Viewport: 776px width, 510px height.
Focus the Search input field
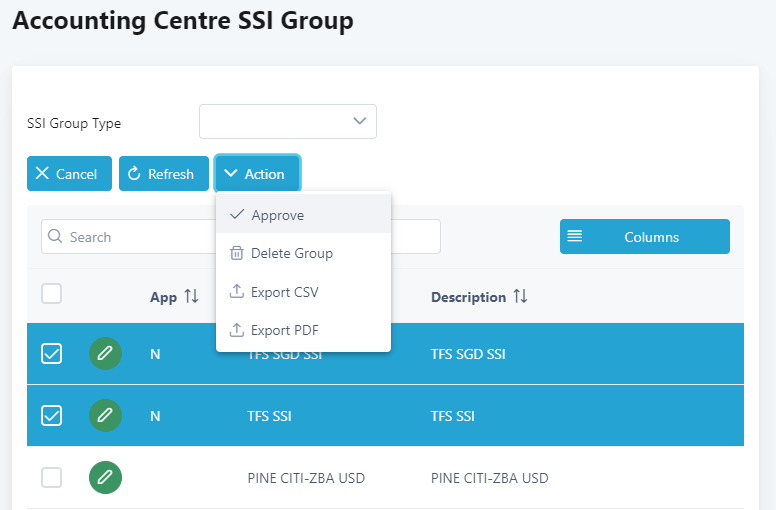(241, 236)
